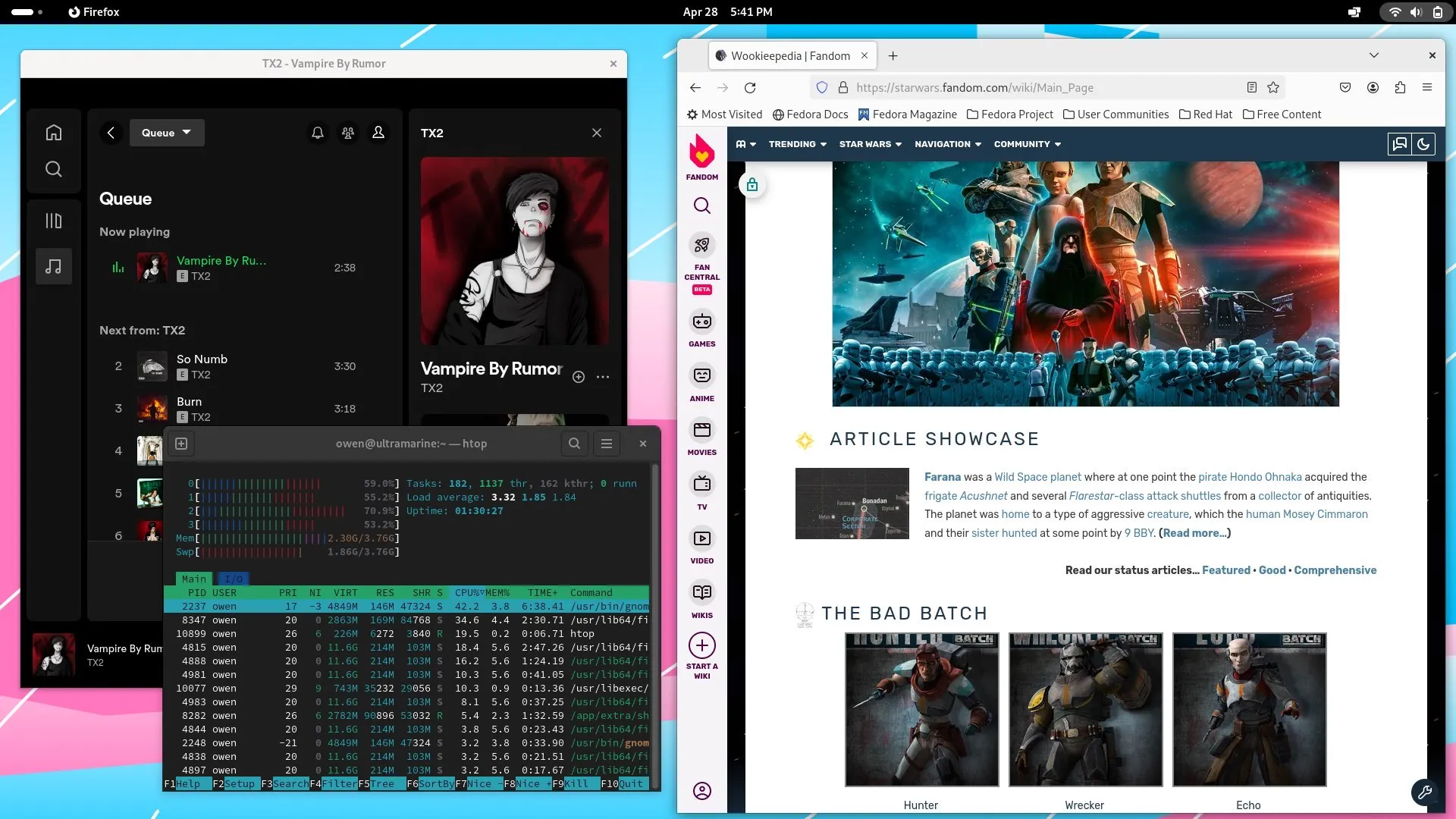The width and height of the screenshot is (1456, 819).
Task: Click Read more link in Article Showcase
Action: 1194,533
